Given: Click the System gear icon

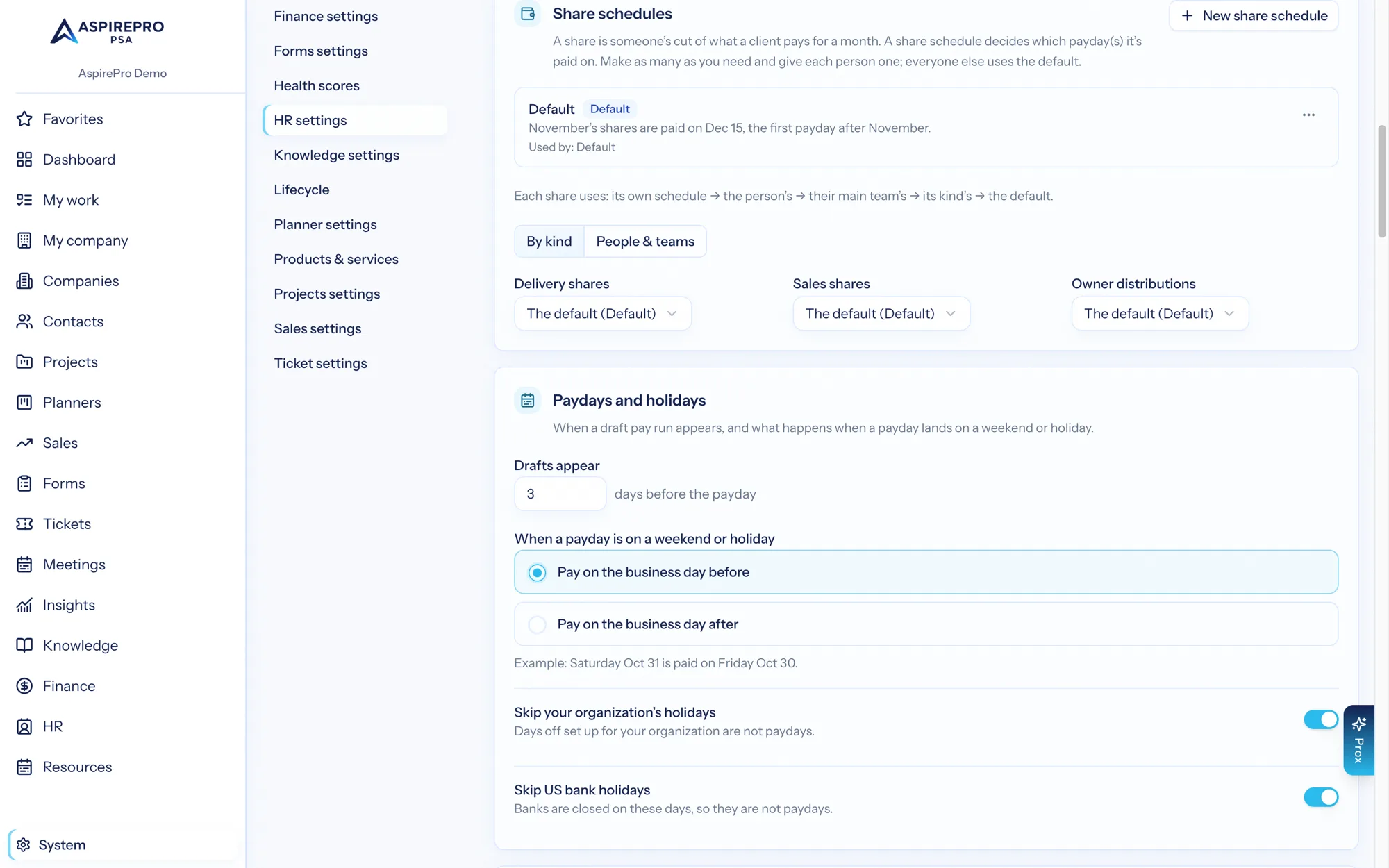Looking at the screenshot, I should (23, 844).
